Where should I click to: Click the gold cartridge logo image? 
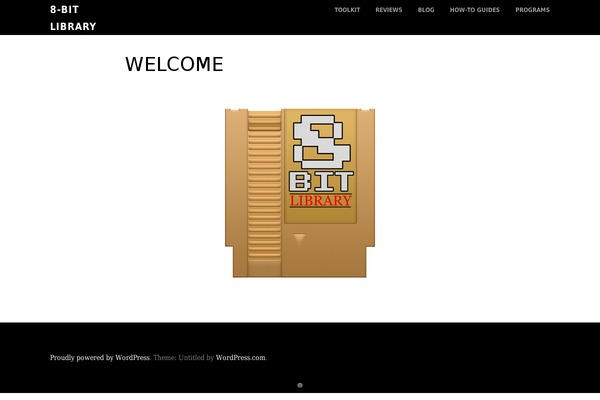click(x=300, y=193)
